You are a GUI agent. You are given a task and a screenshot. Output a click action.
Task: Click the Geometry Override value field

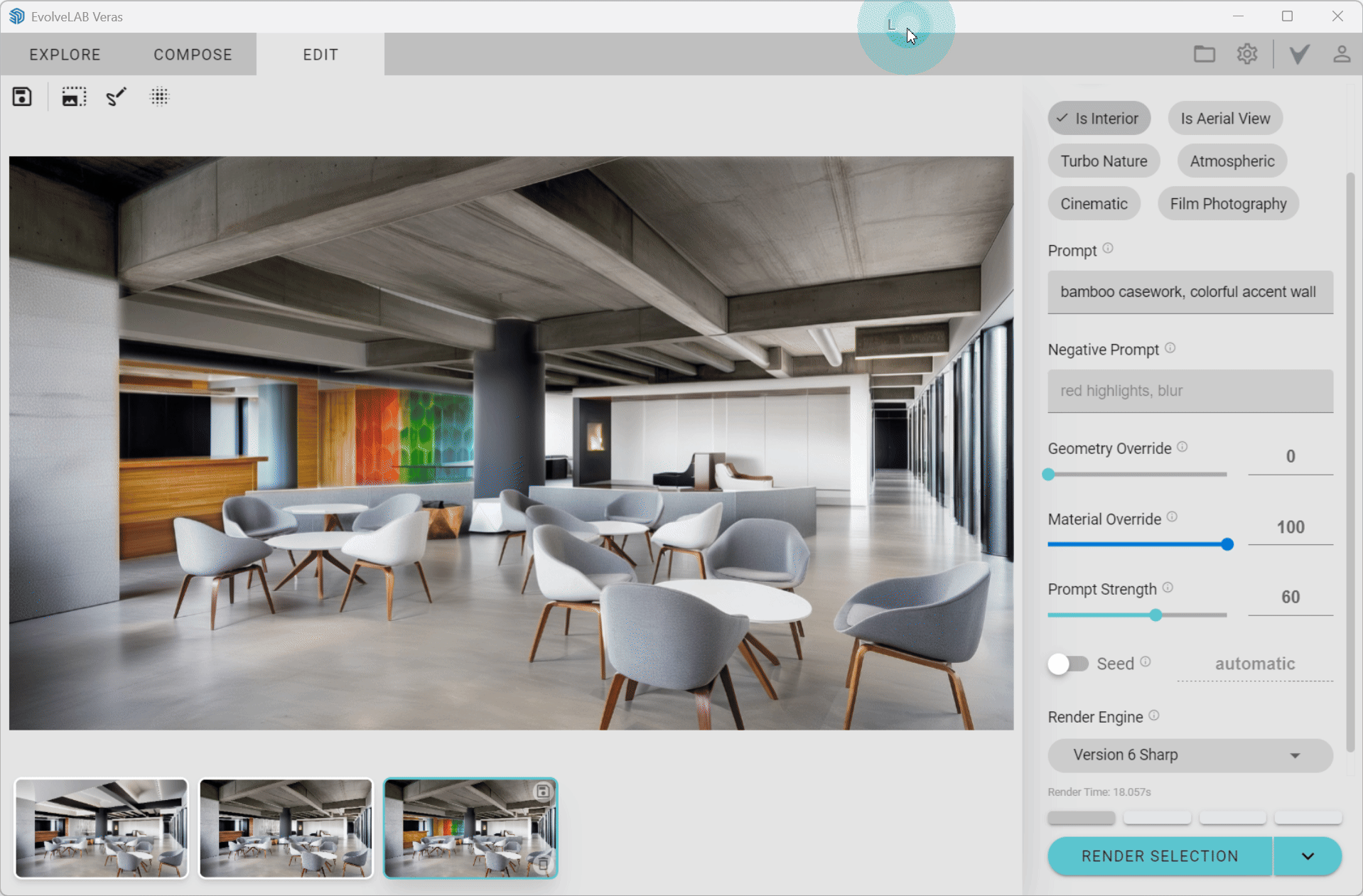[x=1291, y=457]
